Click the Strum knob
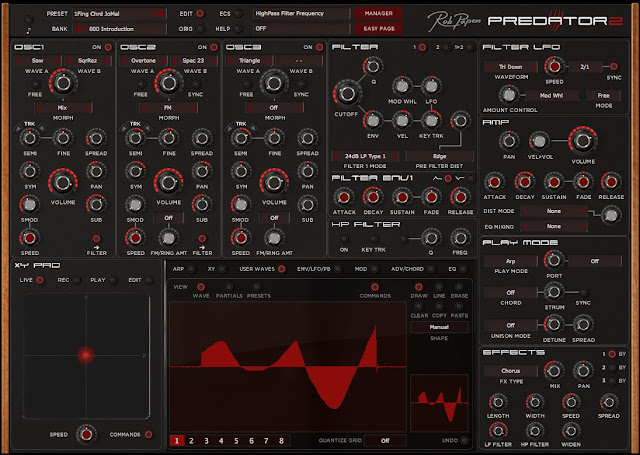Image resolution: width=640 pixels, height=455 pixels. click(553, 292)
